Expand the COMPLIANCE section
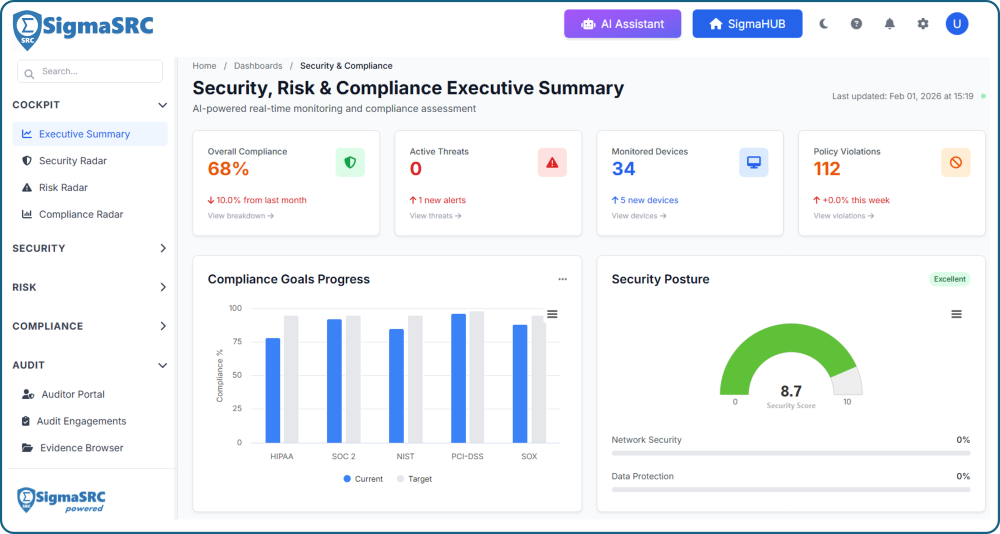1000x534 pixels. [89, 326]
